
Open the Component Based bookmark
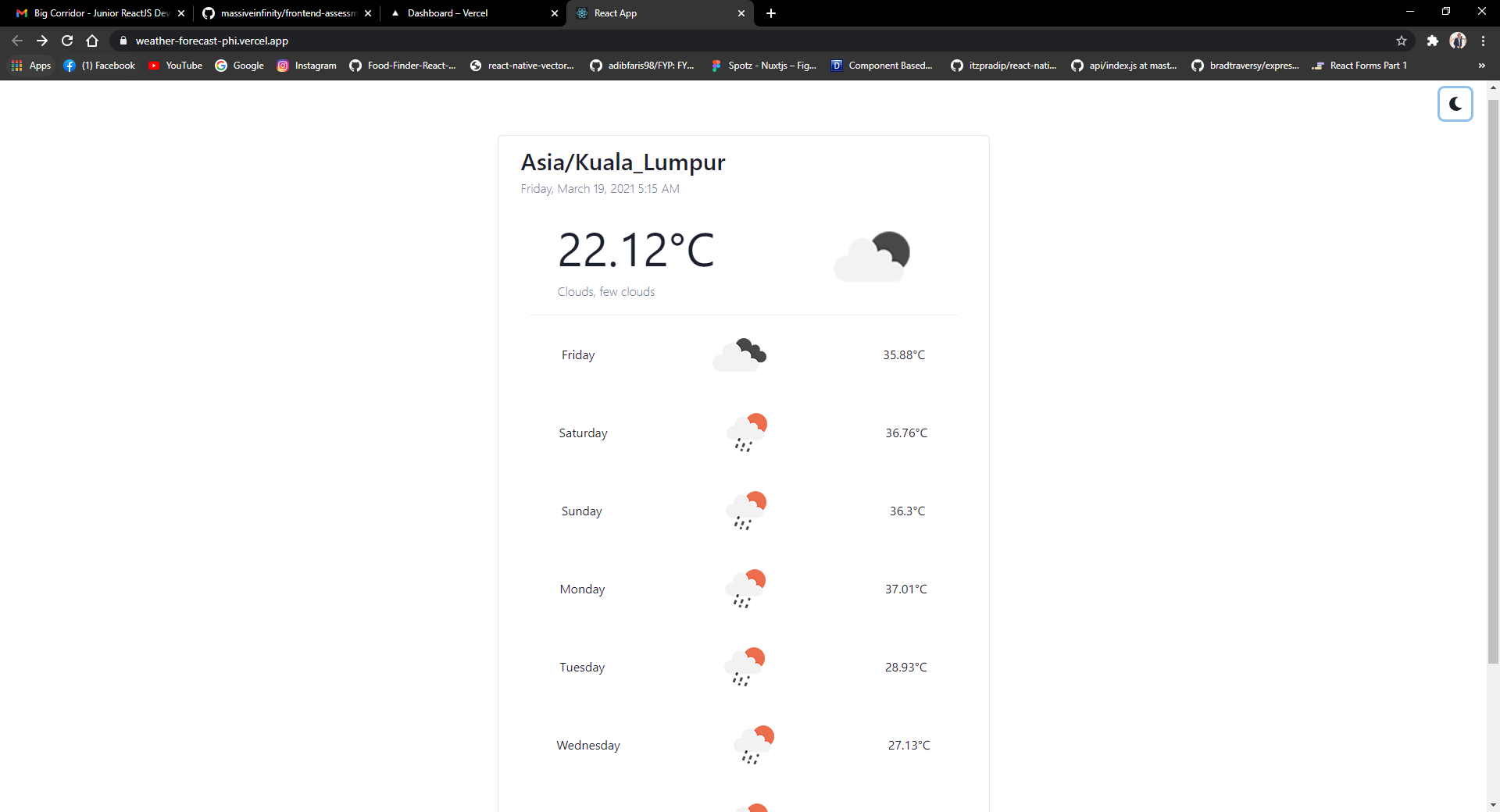tap(881, 66)
